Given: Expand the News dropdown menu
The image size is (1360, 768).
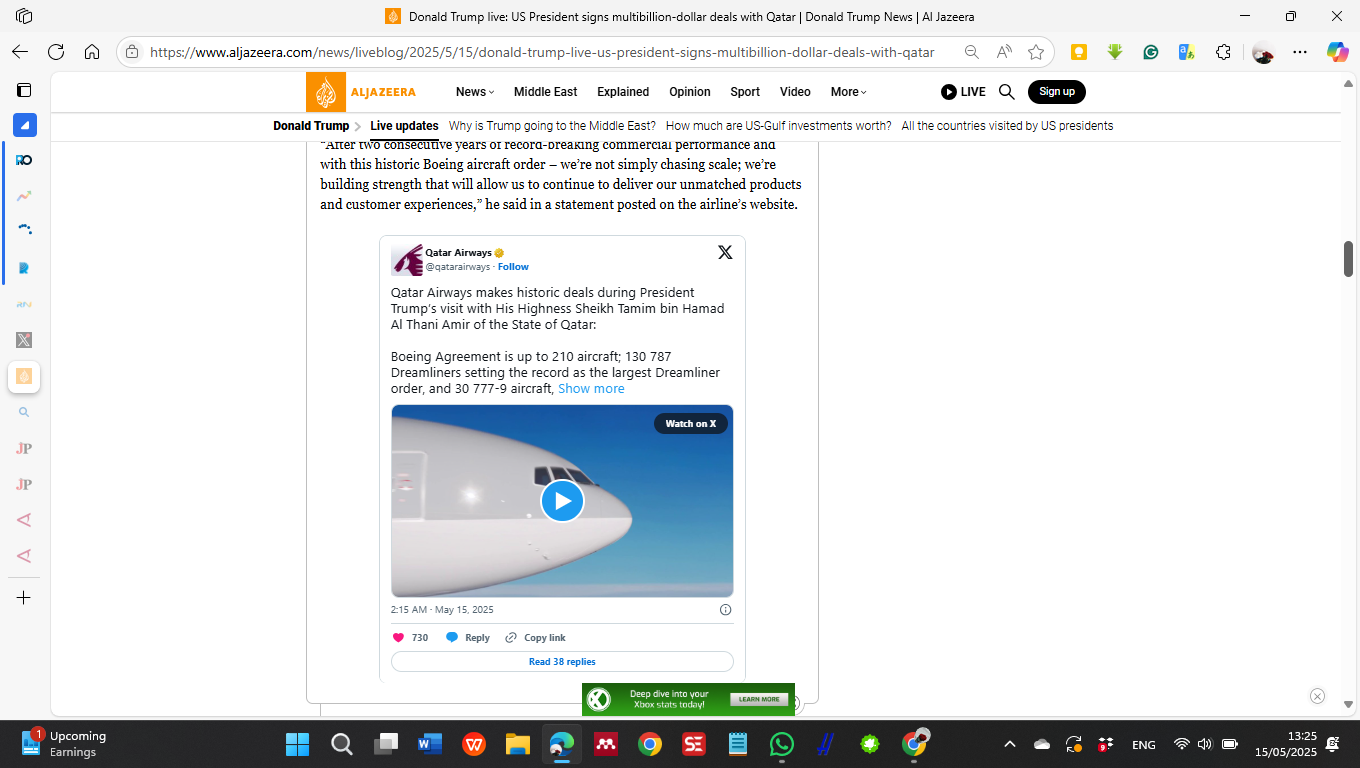Looking at the screenshot, I should click(475, 92).
